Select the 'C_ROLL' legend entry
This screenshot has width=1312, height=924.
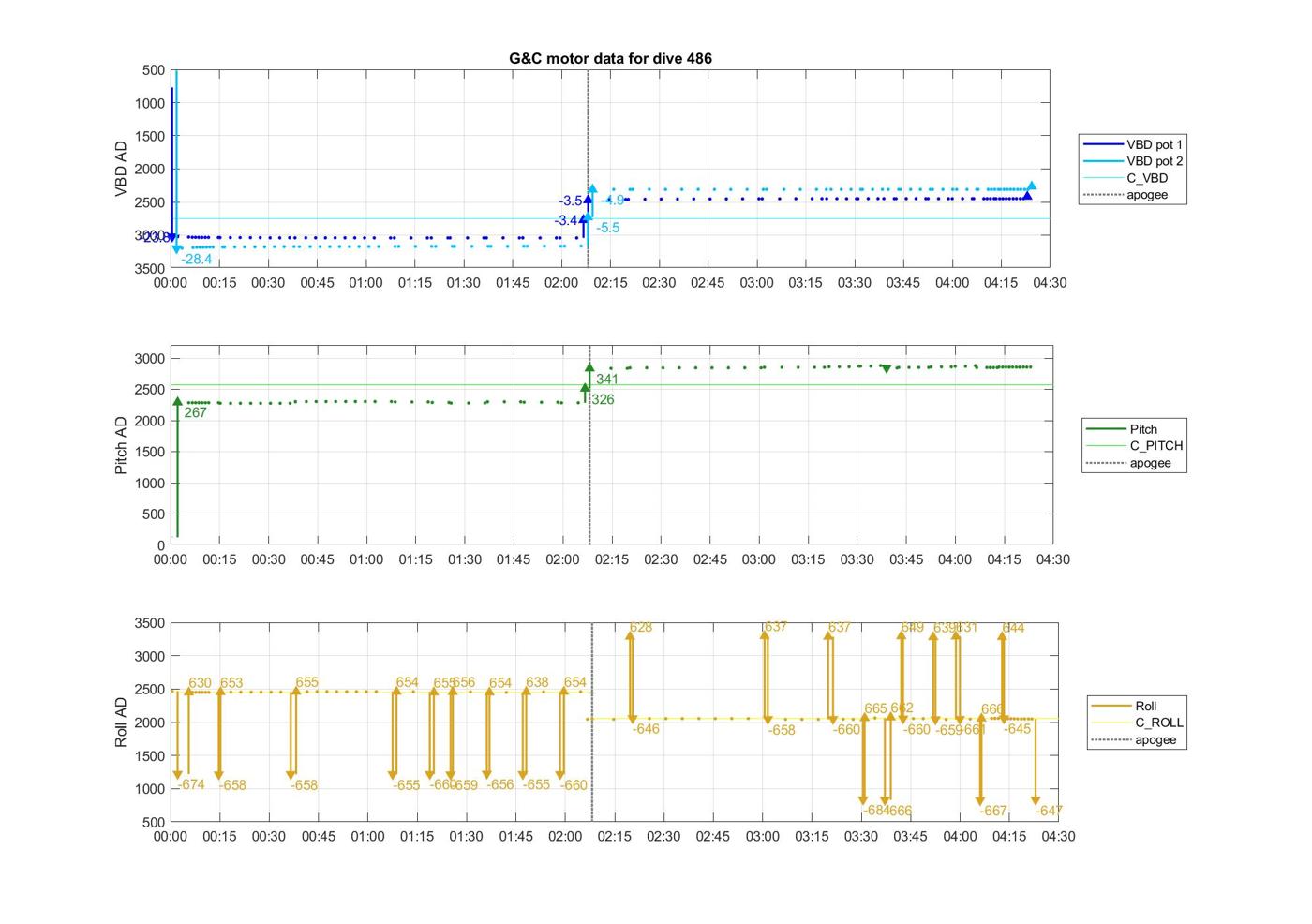click(x=1137, y=723)
